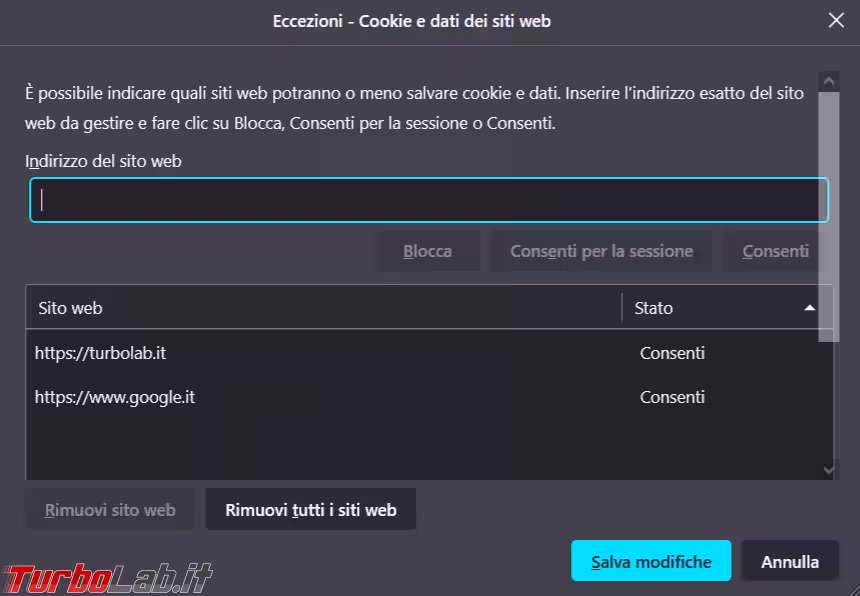Sort by the Sito web column header

(323, 308)
